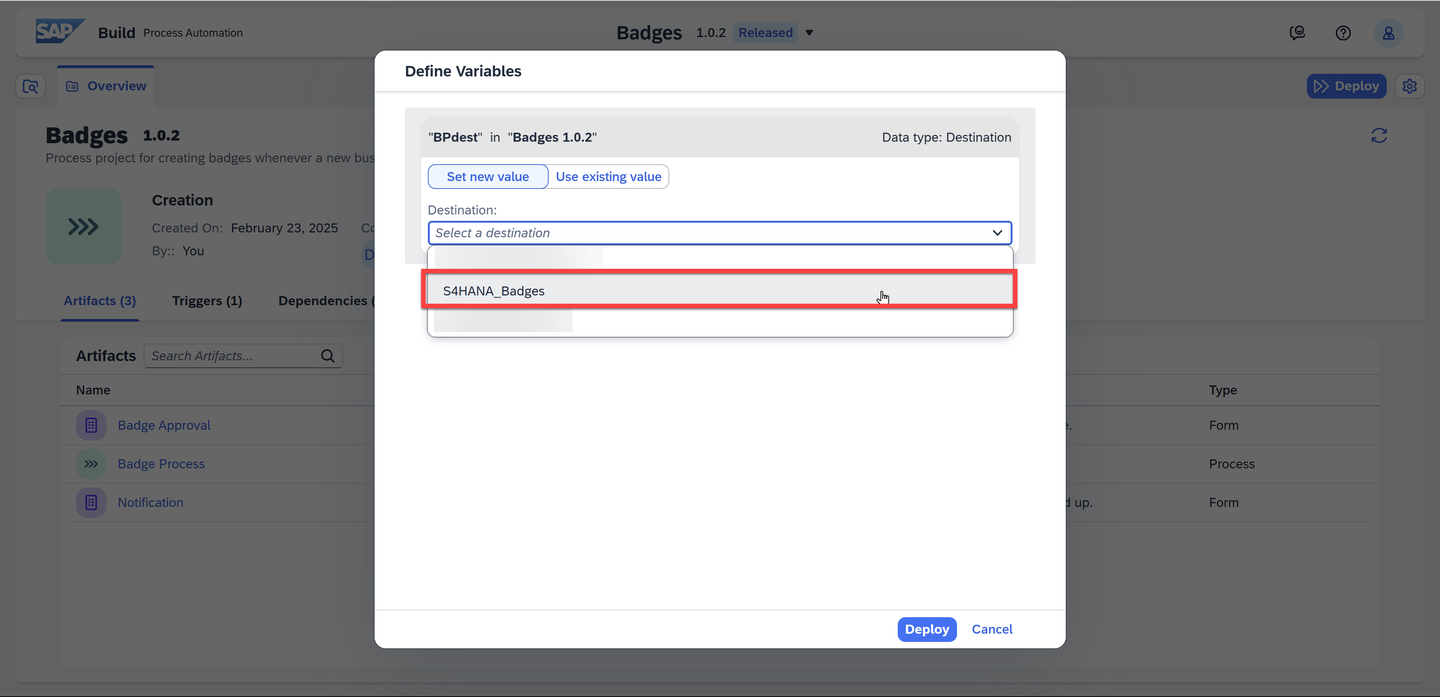Click the Badge Process artifact icon

pos(91,464)
